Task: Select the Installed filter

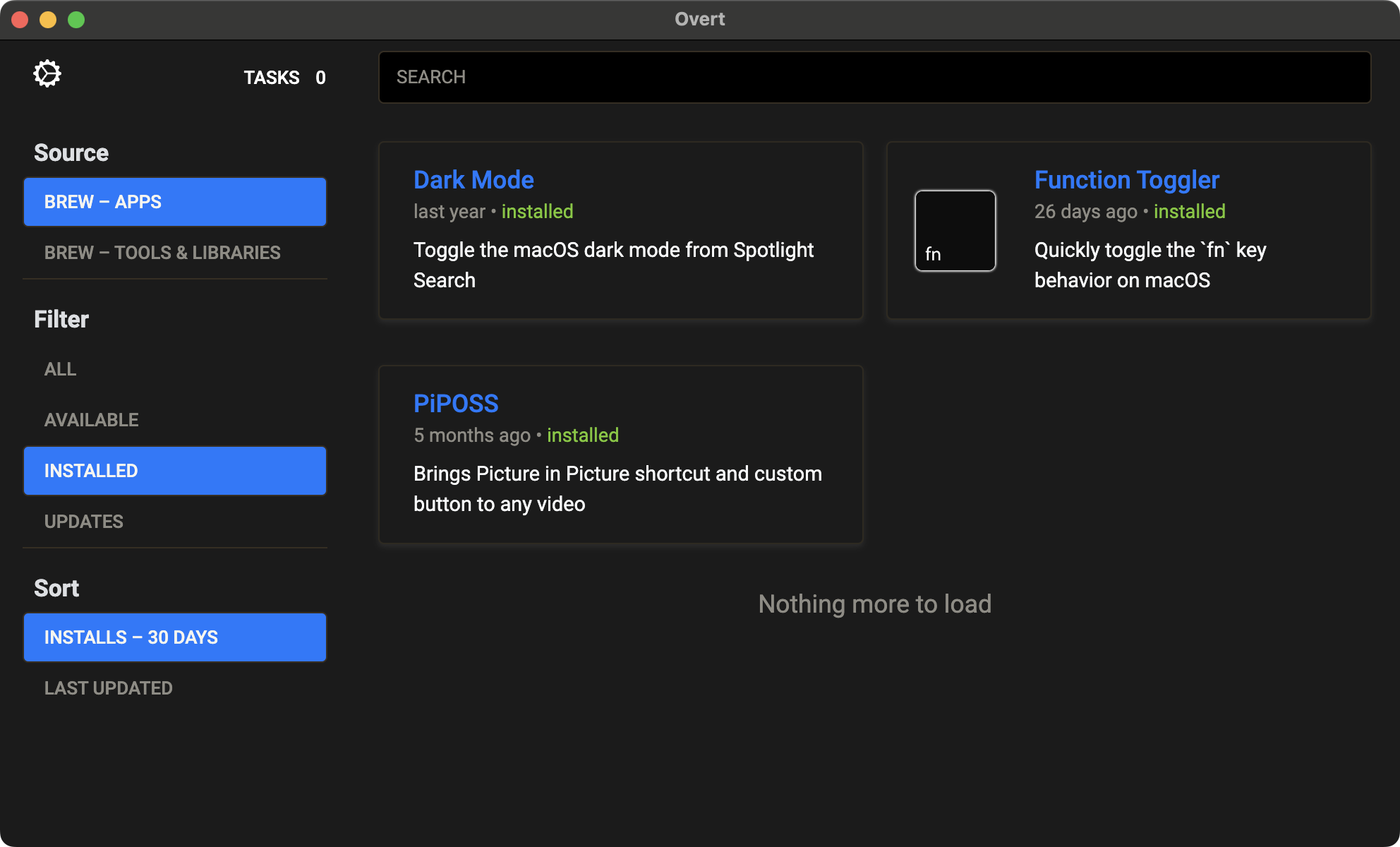Action: (x=174, y=471)
